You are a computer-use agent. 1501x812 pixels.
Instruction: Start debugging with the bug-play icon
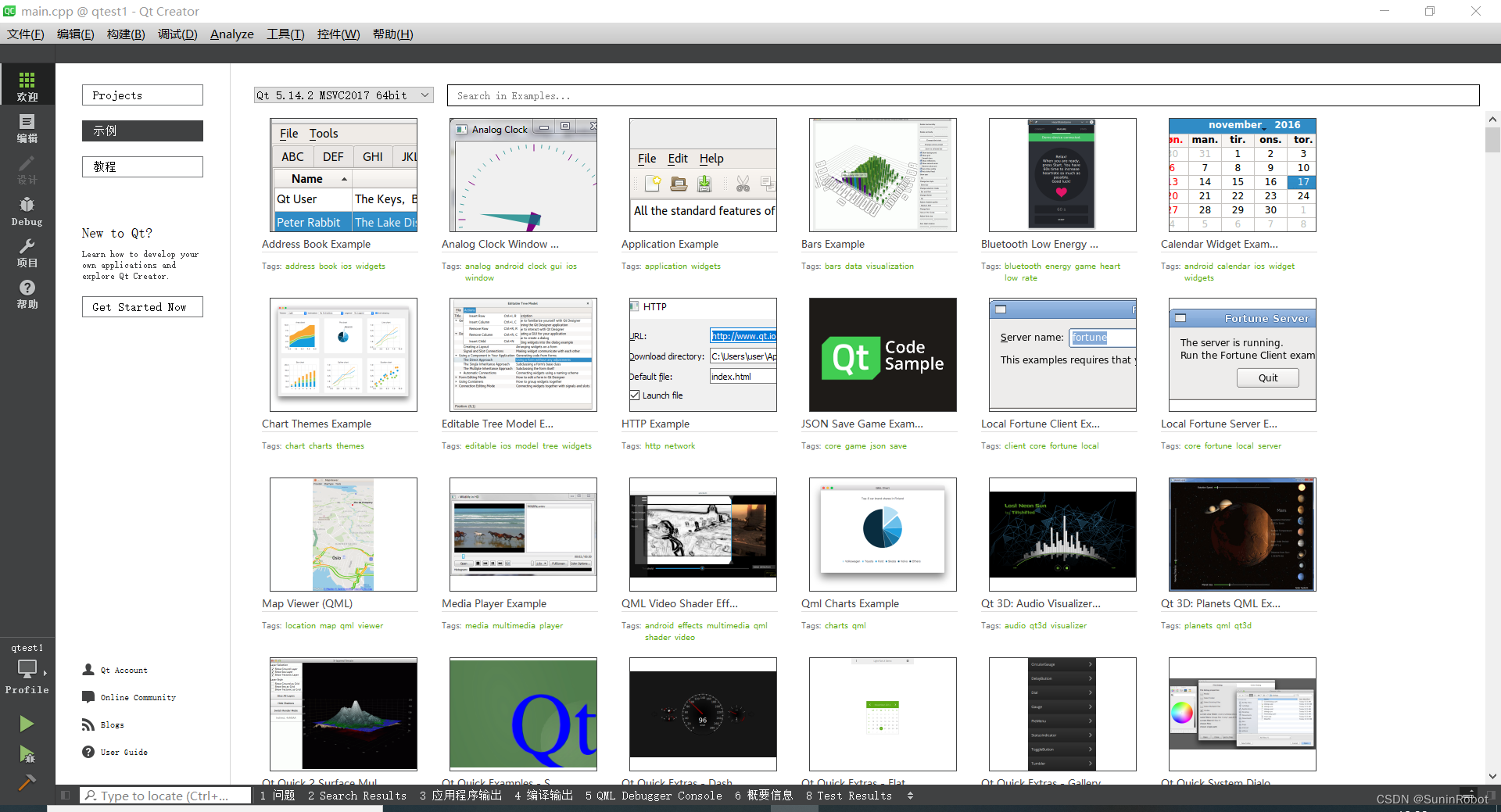pos(27,754)
